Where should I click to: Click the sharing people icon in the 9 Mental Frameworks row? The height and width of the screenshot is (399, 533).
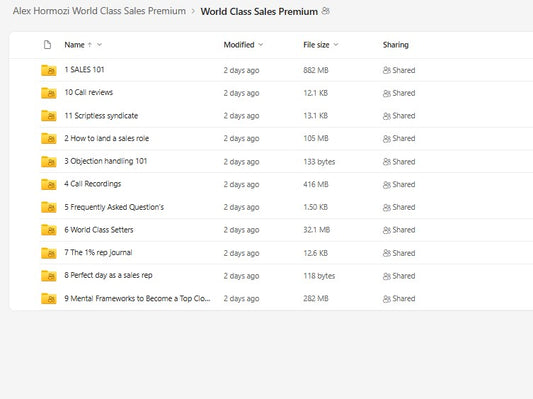tap(386, 299)
